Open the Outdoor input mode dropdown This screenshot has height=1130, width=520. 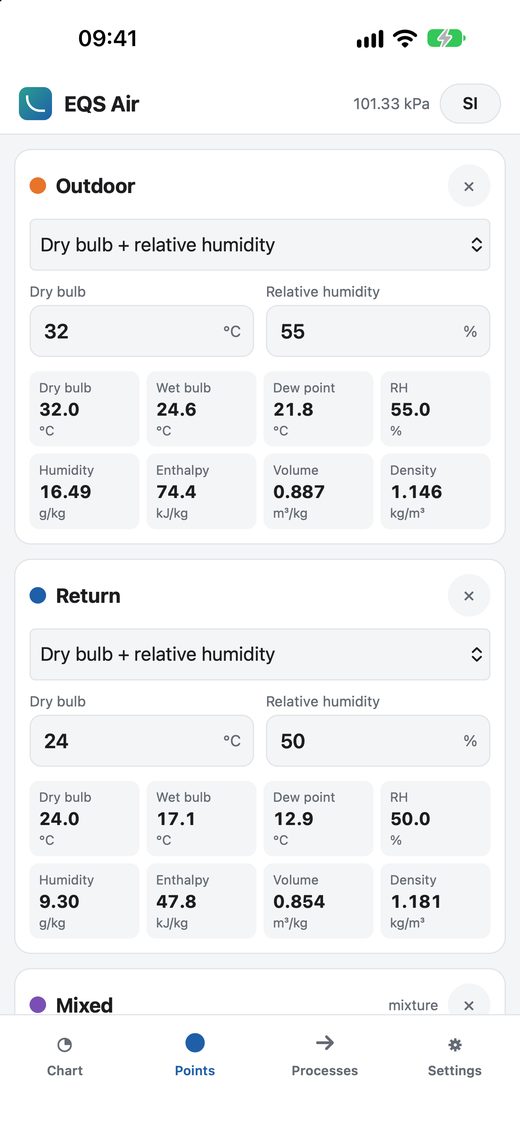point(260,245)
